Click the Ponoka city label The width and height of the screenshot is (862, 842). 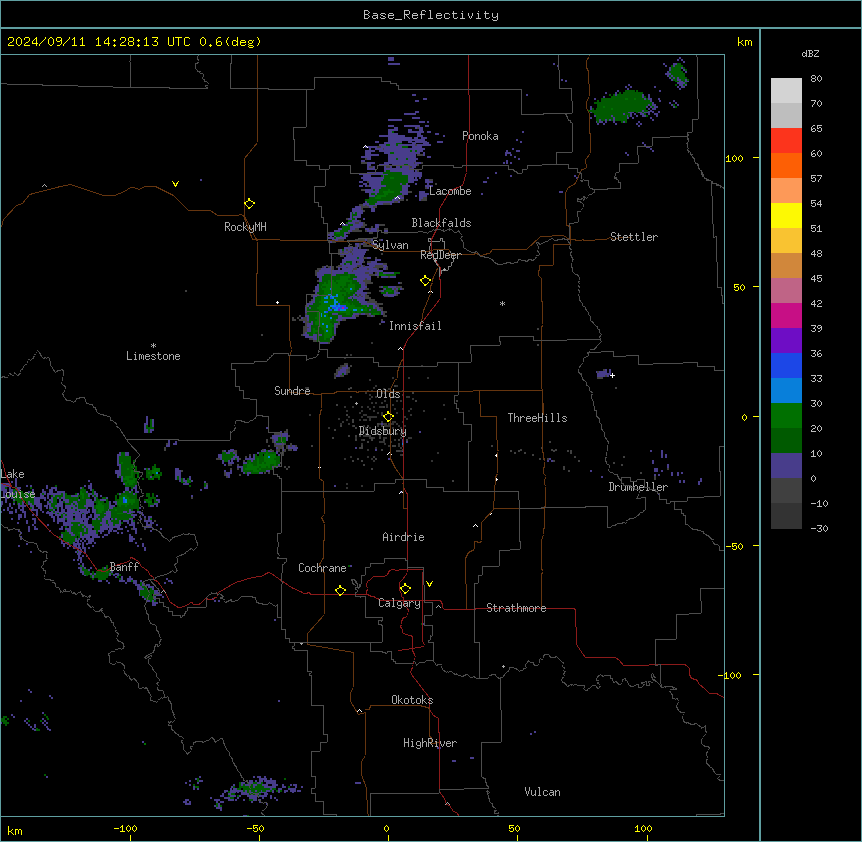tap(480, 136)
